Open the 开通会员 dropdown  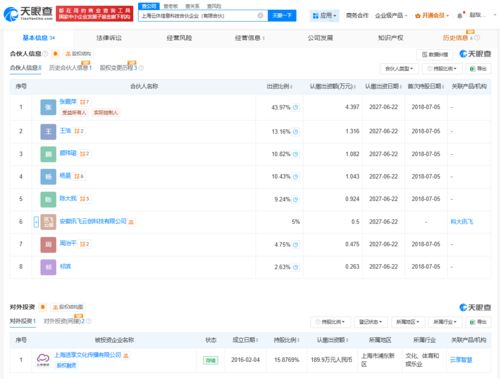[432, 15]
